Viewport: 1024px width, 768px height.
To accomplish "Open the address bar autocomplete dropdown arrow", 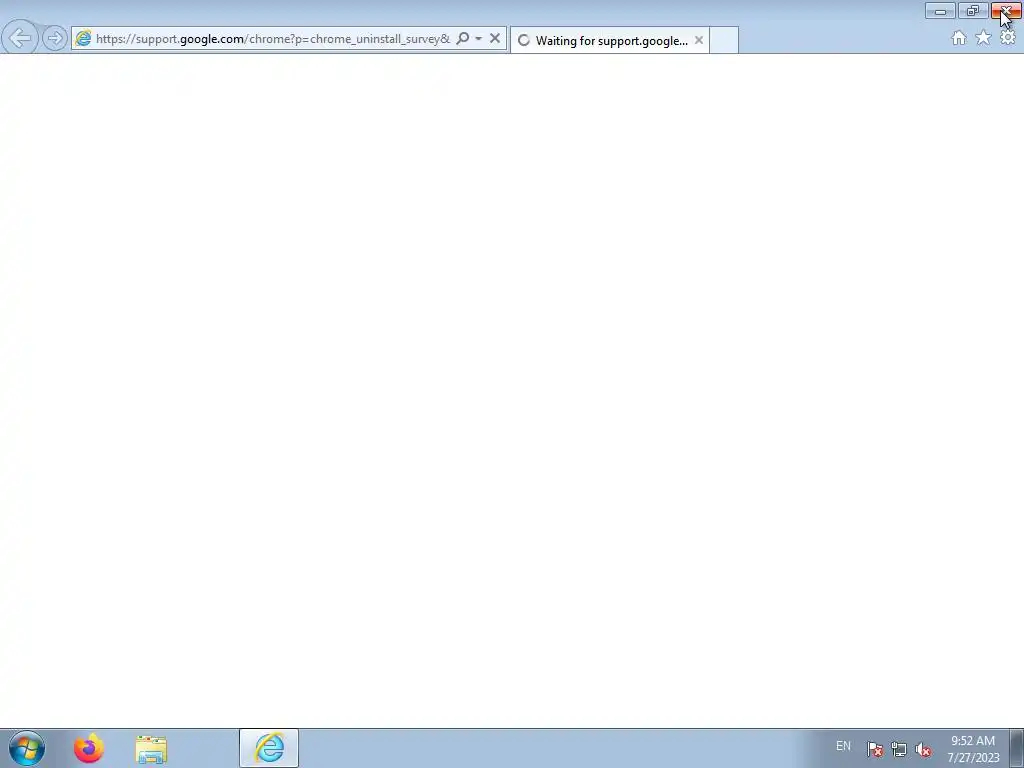I will point(479,39).
